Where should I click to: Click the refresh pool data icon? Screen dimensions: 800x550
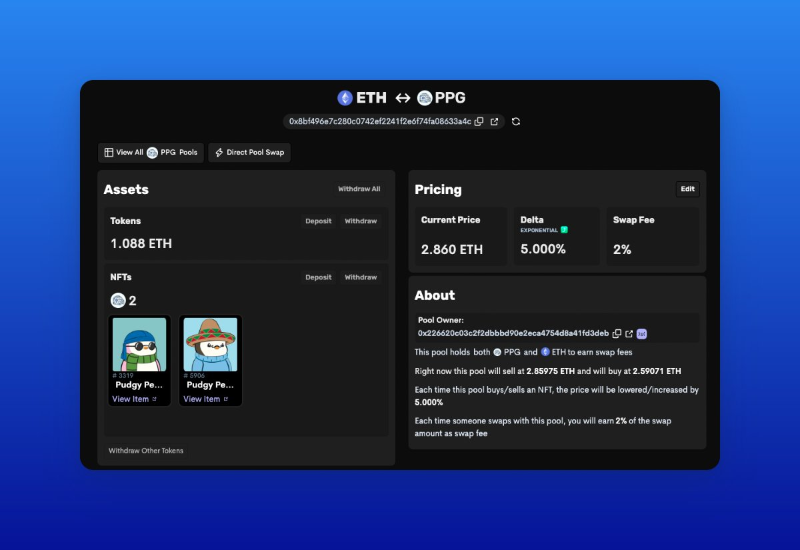click(516, 121)
